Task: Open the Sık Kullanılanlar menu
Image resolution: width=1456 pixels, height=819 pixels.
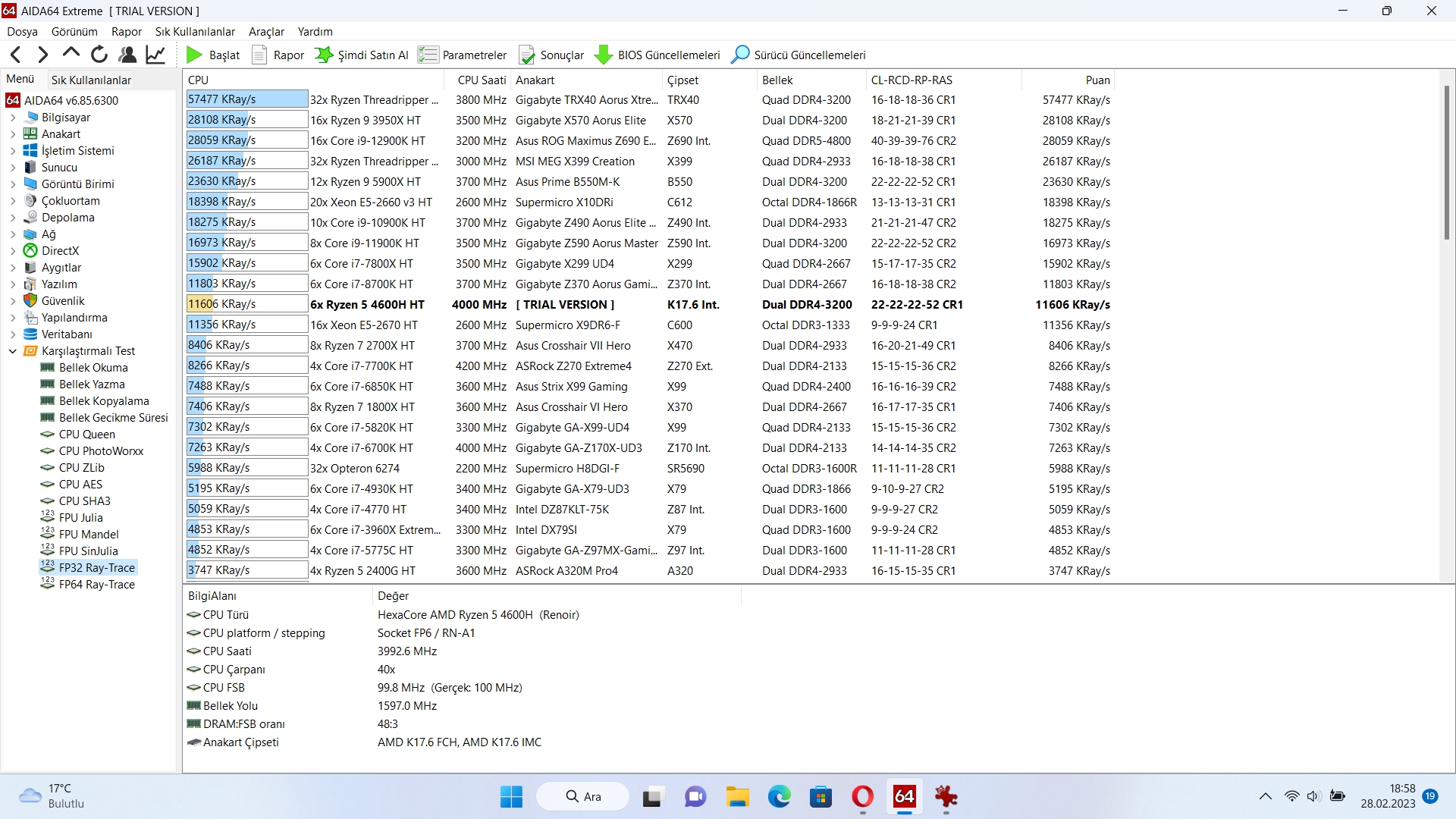Action: 195,32
